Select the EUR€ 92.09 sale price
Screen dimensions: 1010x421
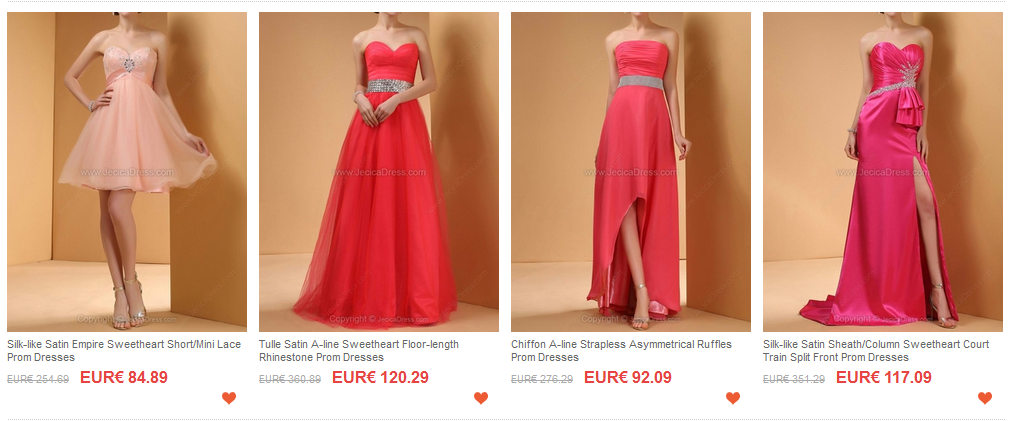point(627,377)
